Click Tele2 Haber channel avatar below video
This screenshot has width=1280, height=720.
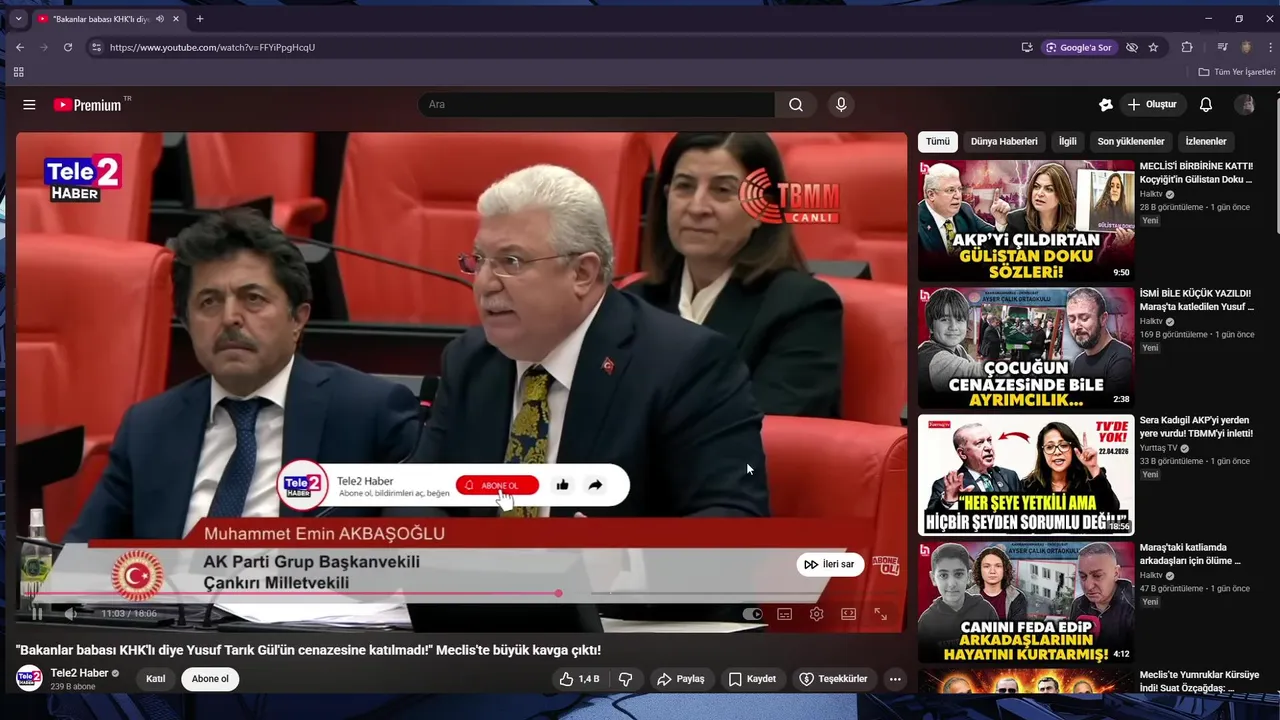pos(29,678)
